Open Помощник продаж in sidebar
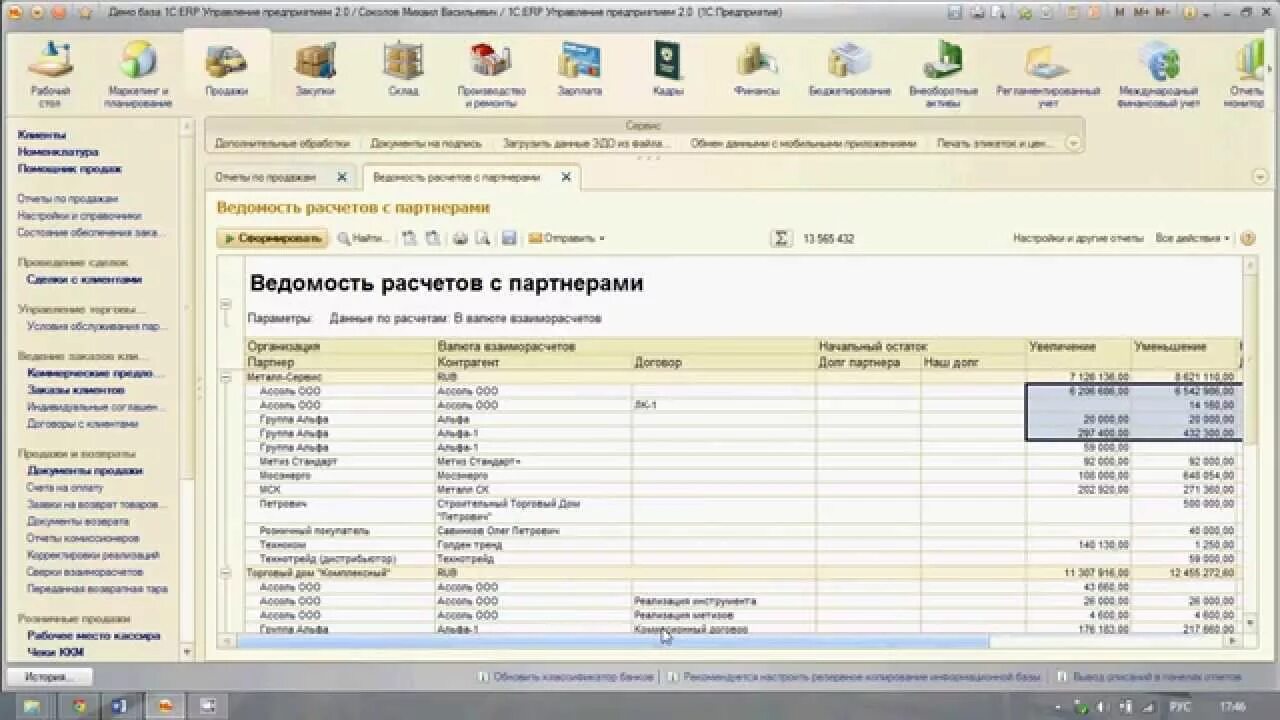The width and height of the screenshot is (1280, 720). tap(69, 168)
